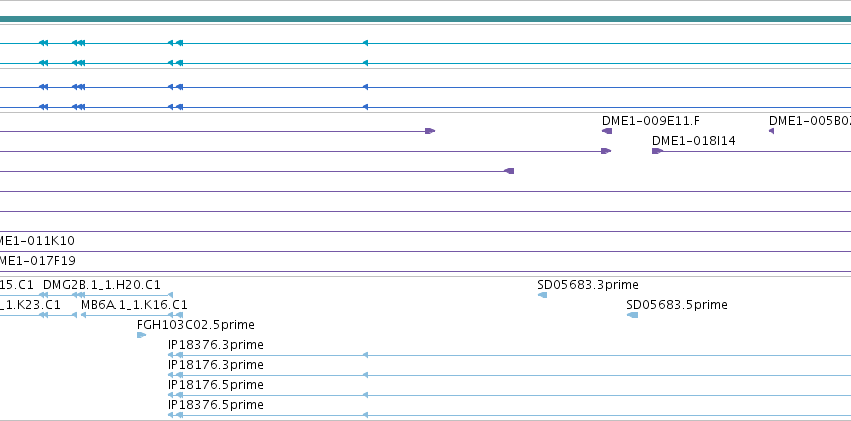
Task: Select the MB6A.1_1.K16.C1 label
Action: [x=134, y=305]
